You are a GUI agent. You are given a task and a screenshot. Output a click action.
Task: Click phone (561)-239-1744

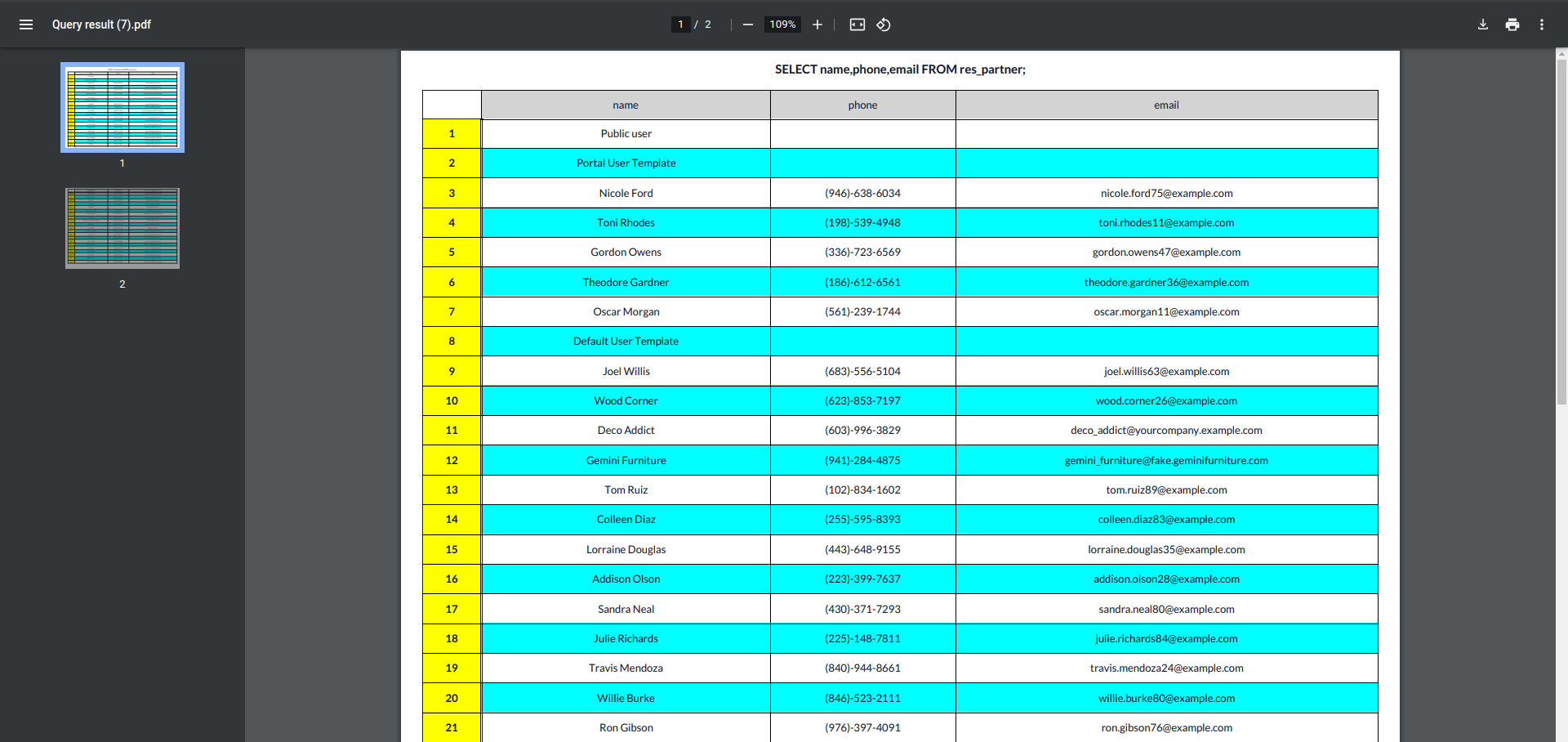(862, 311)
